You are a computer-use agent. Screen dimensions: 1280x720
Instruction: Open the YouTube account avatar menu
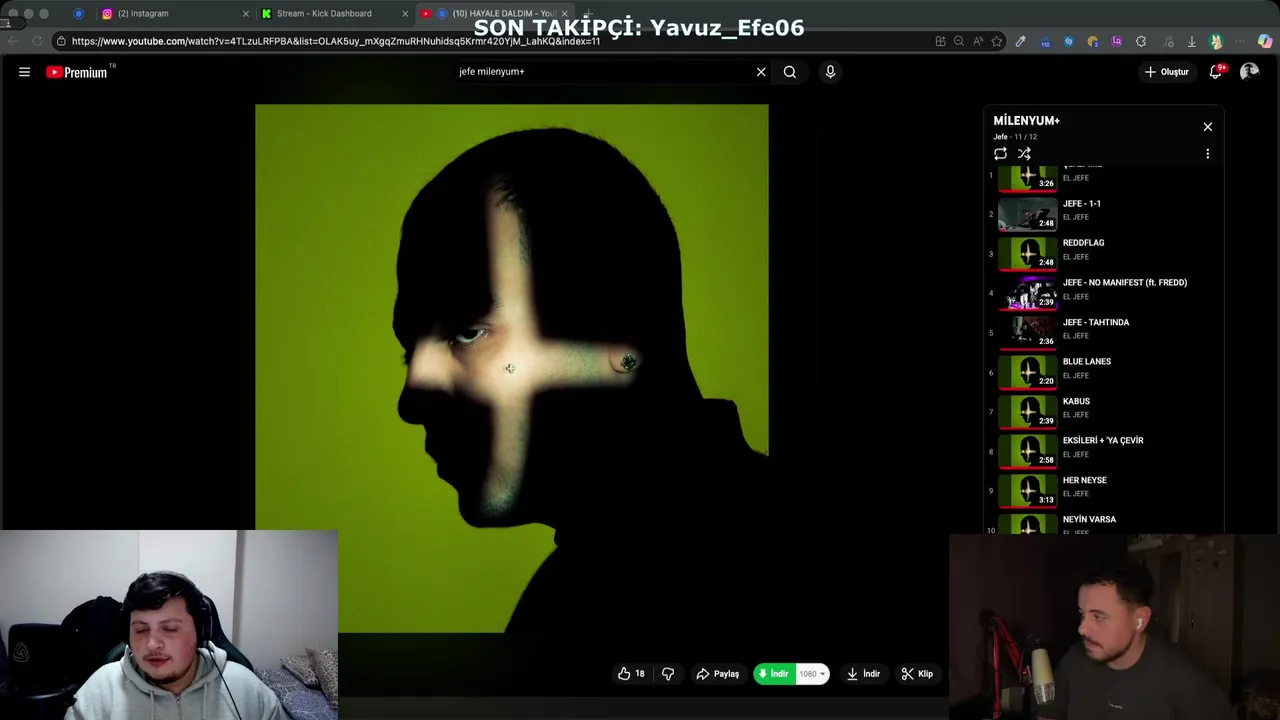tap(1249, 72)
